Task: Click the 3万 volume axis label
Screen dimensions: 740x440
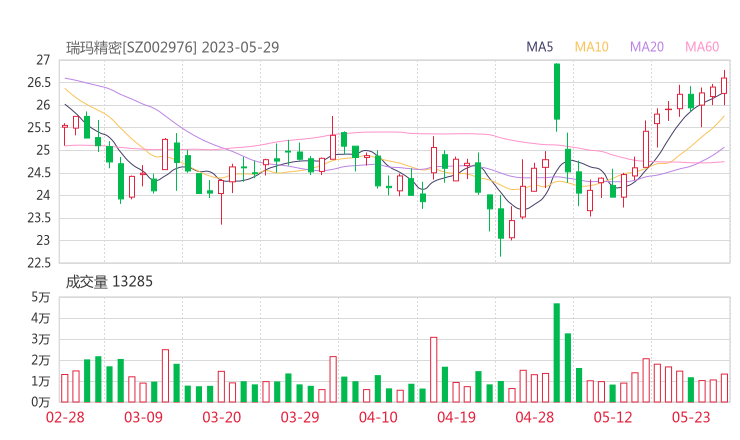Action: click(41, 339)
